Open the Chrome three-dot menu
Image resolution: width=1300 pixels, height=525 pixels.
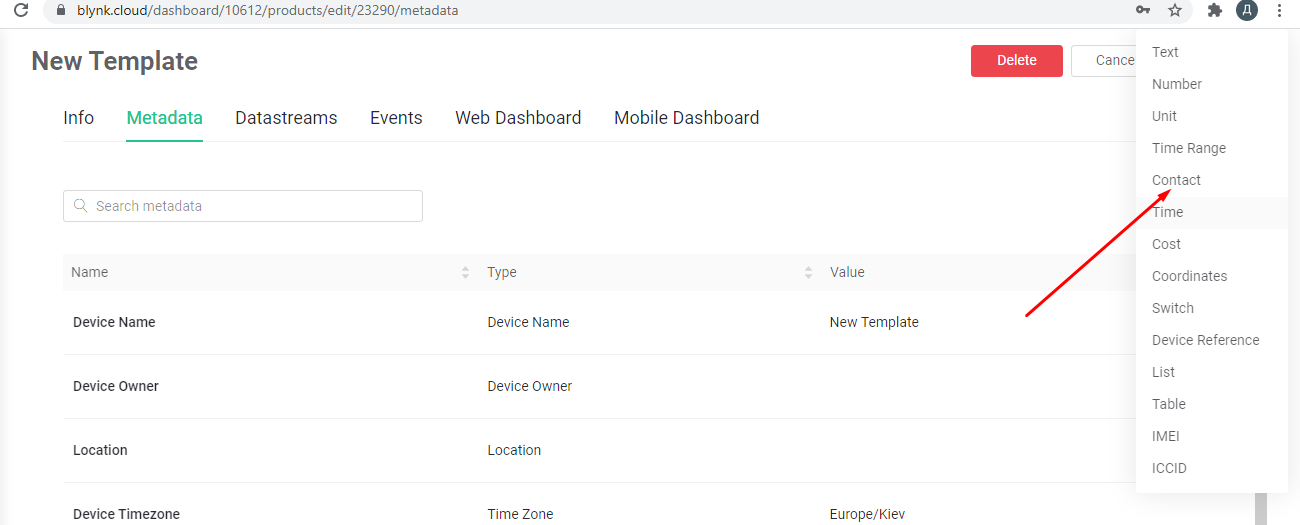point(1279,10)
